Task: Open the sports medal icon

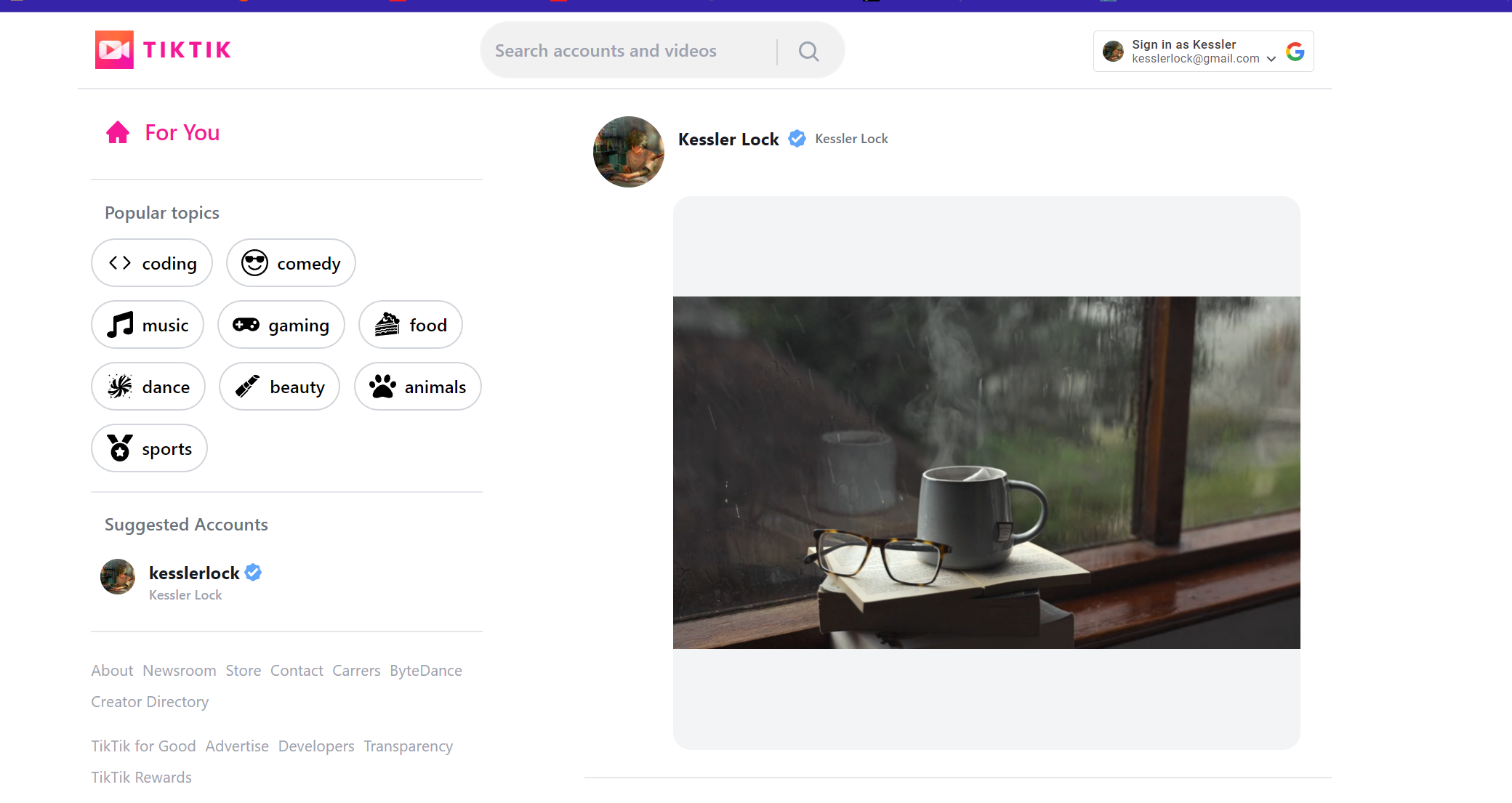Action: coord(120,448)
